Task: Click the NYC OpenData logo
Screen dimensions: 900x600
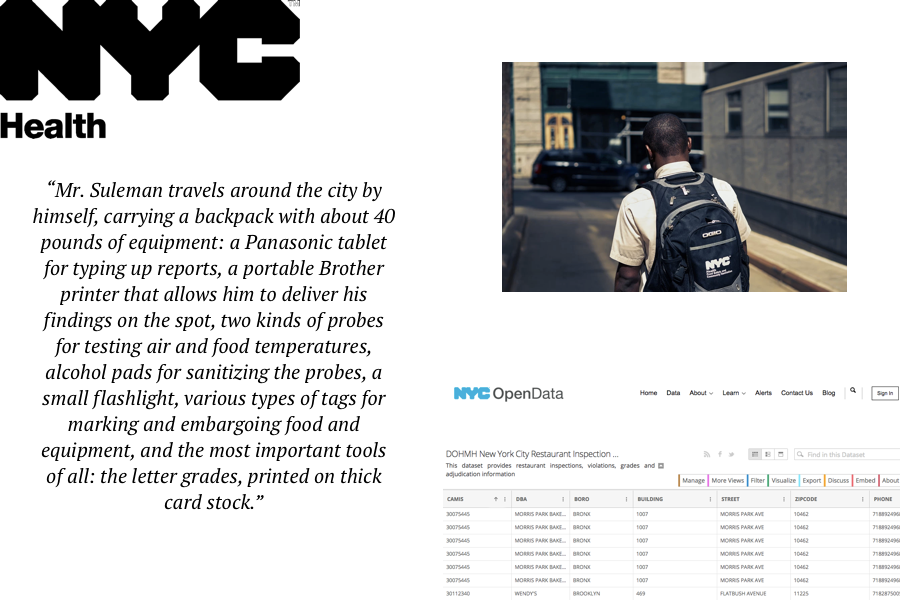Action: [x=508, y=394]
